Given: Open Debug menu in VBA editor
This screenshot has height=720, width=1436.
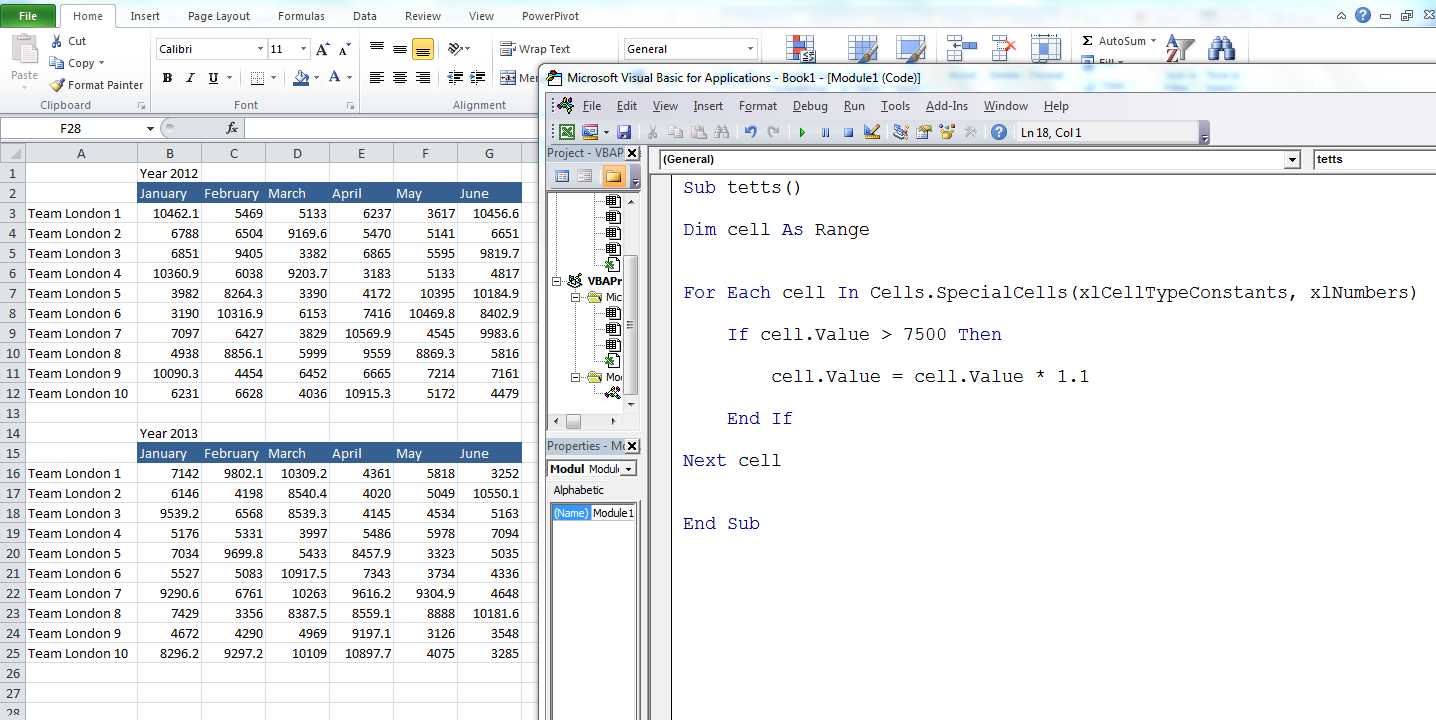Looking at the screenshot, I should click(810, 106).
